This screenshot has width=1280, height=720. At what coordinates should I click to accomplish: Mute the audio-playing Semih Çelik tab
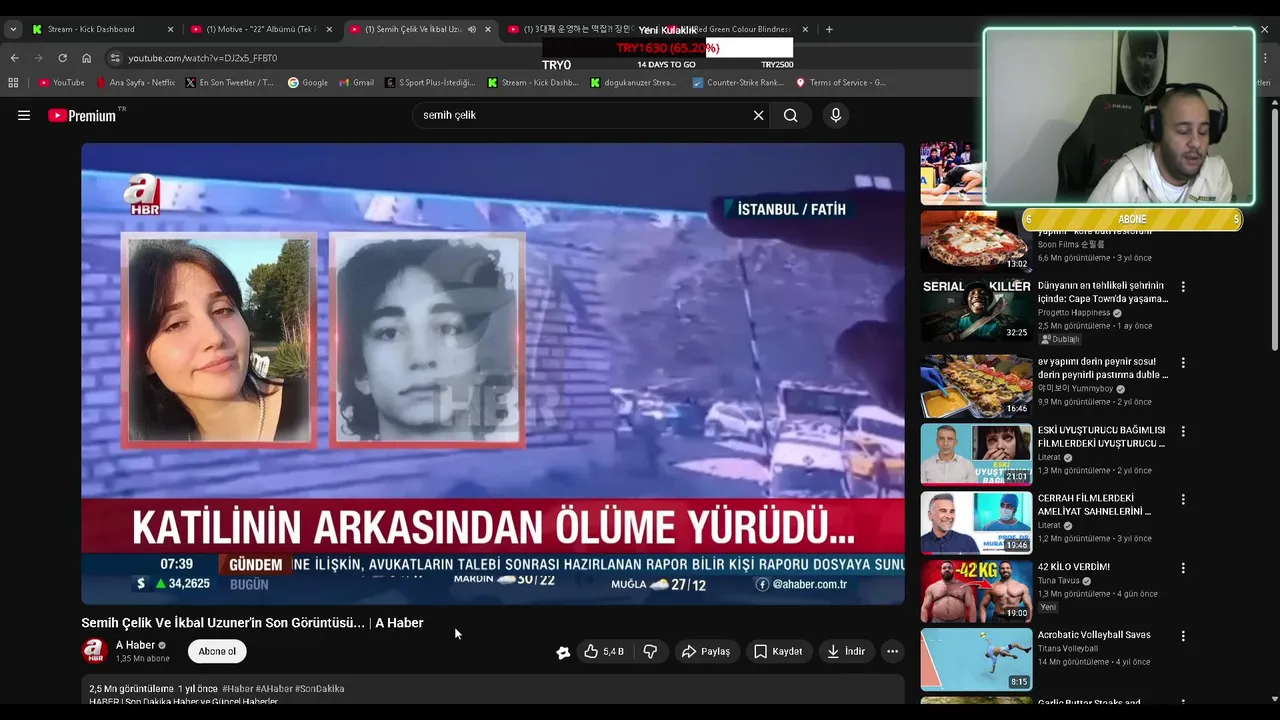tap(472, 29)
